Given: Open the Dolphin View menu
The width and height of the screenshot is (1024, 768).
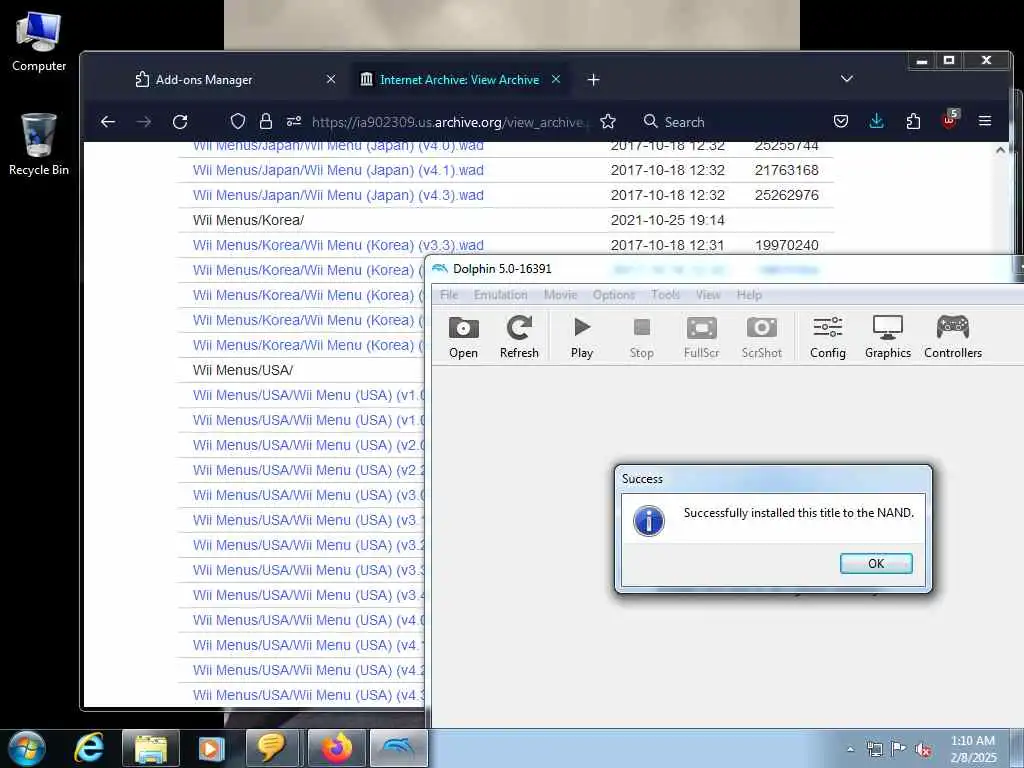Looking at the screenshot, I should tap(708, 295).
